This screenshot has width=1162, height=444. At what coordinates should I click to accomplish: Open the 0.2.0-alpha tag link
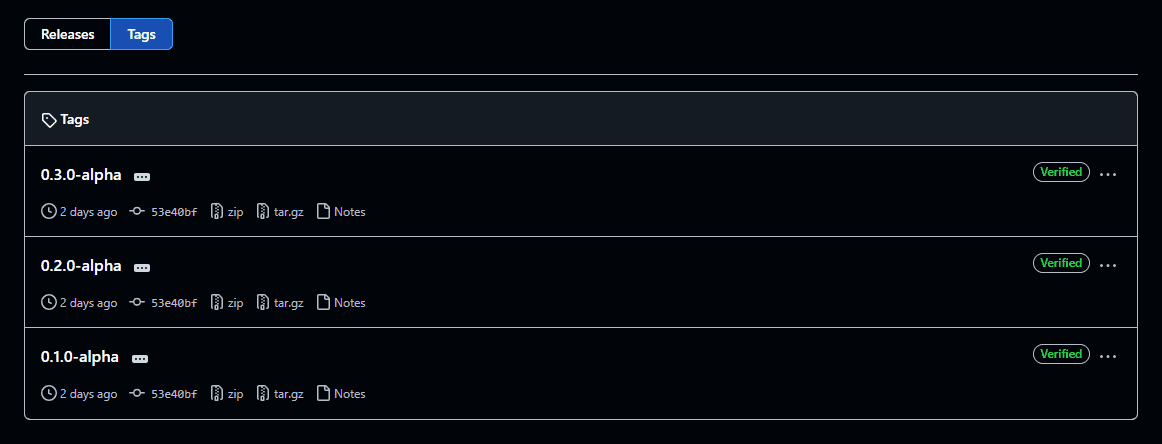(x=81, y=265)
